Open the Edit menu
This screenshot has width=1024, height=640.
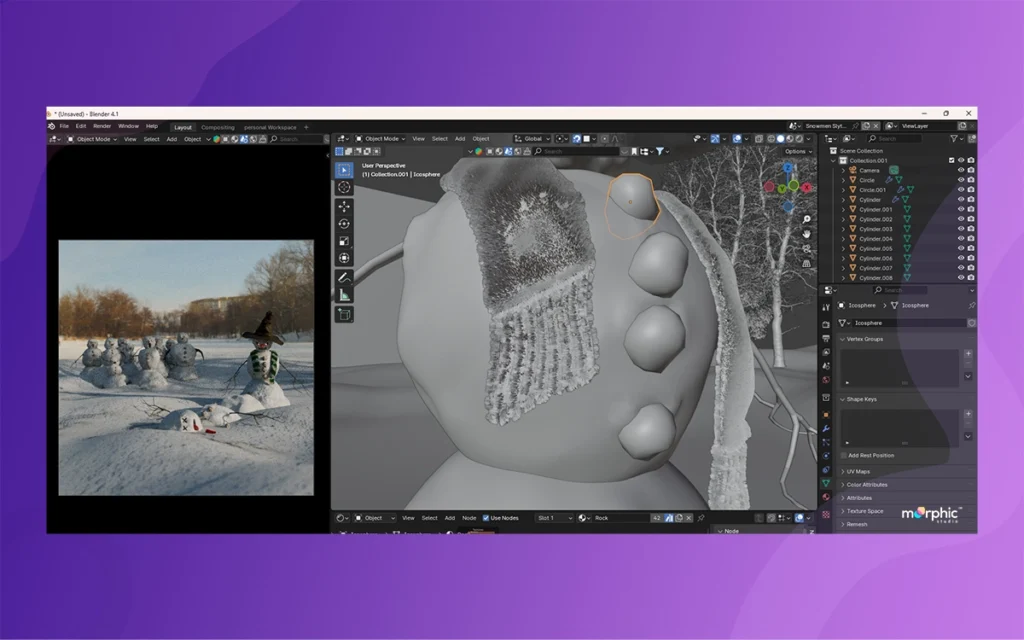click(80, 126)
